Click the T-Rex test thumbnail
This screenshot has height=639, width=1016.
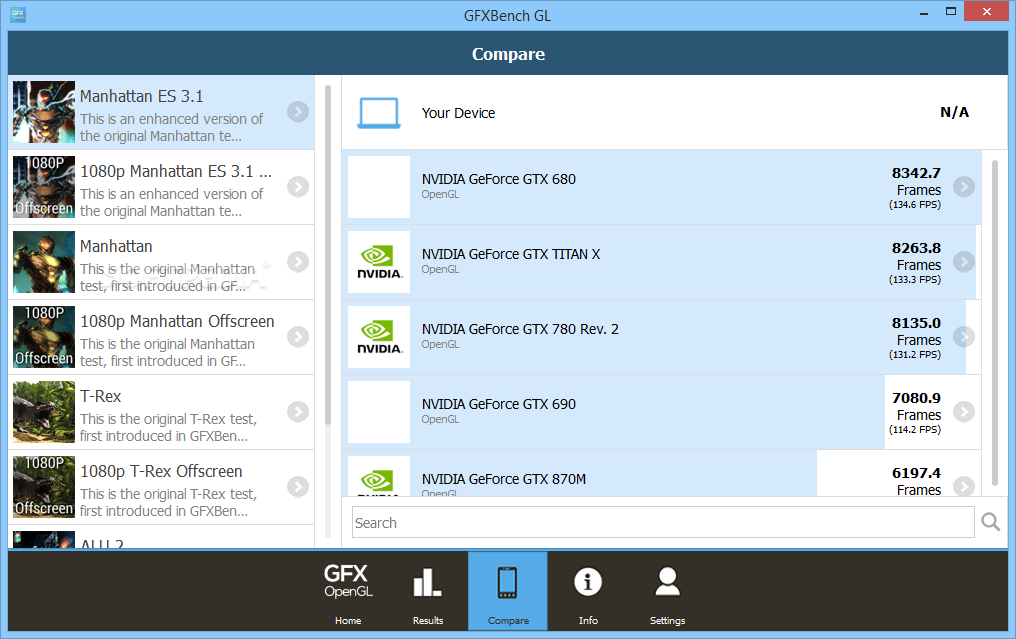point(44,412)
